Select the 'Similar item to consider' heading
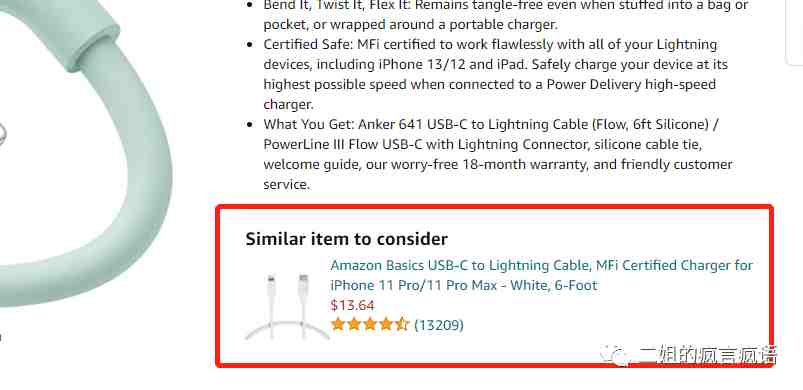Image resolution: width=803 pixels, height=390 pixels. click(x=347, y=239)
